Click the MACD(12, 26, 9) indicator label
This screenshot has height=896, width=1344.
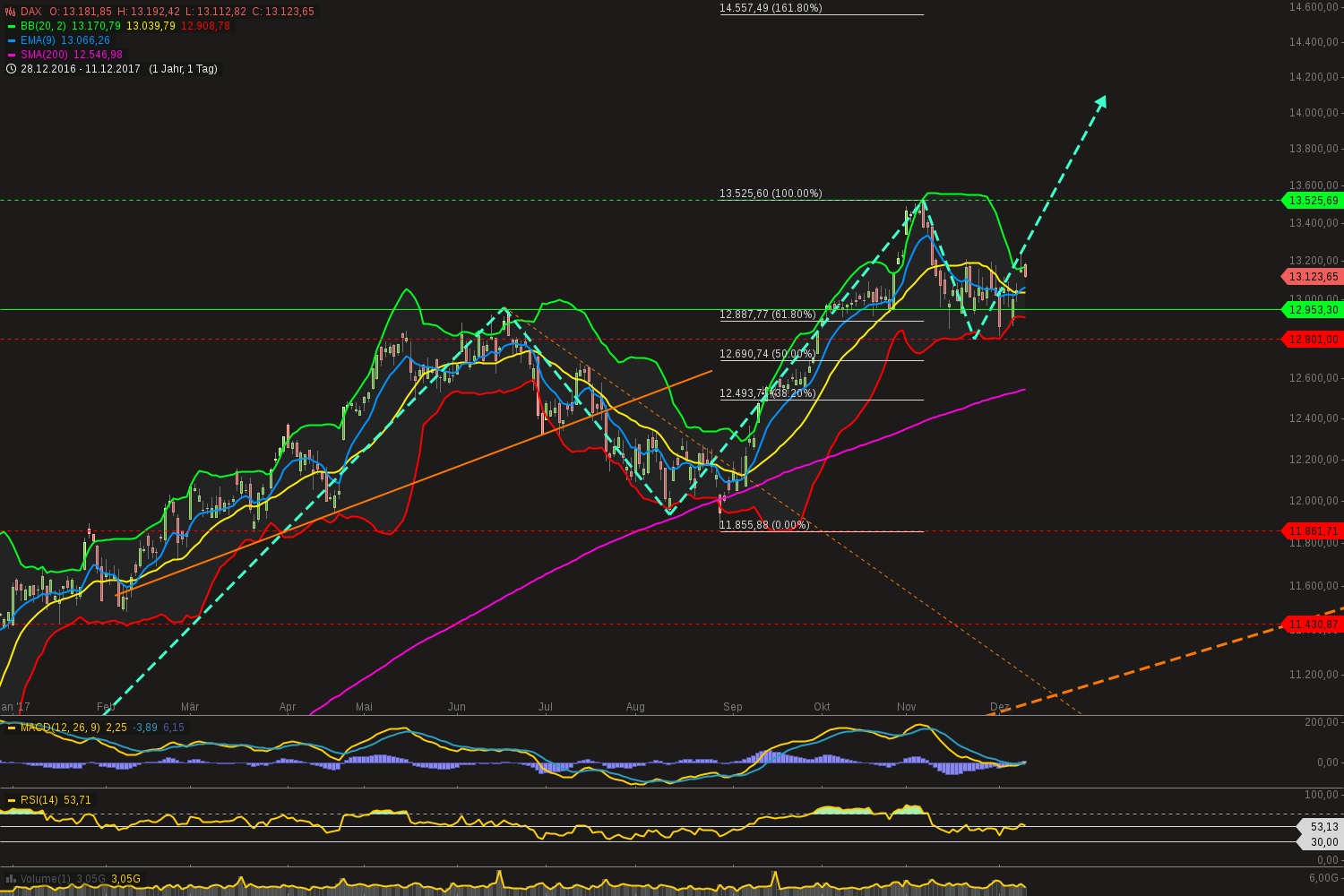click(60, 728)
